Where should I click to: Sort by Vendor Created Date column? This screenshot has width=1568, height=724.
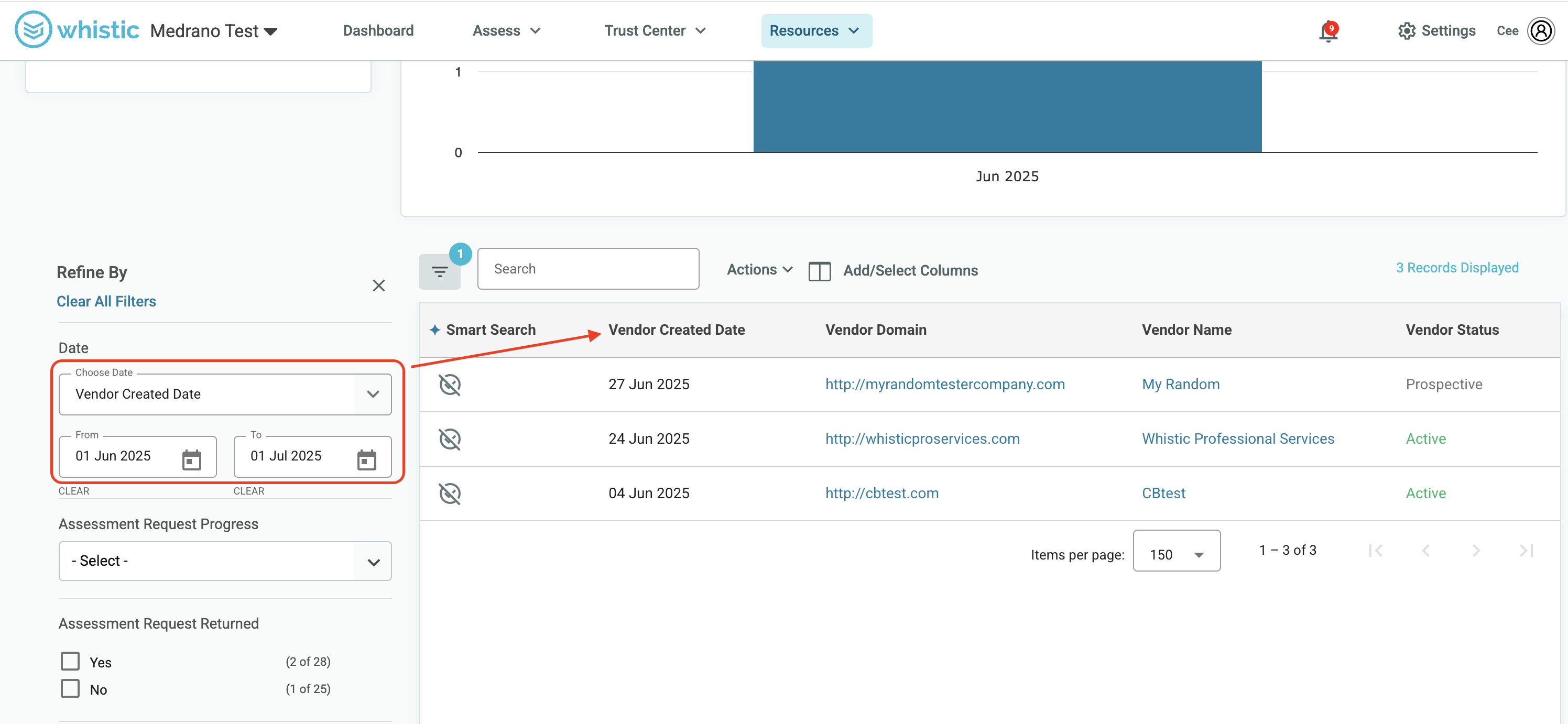(x=676, y=330)
